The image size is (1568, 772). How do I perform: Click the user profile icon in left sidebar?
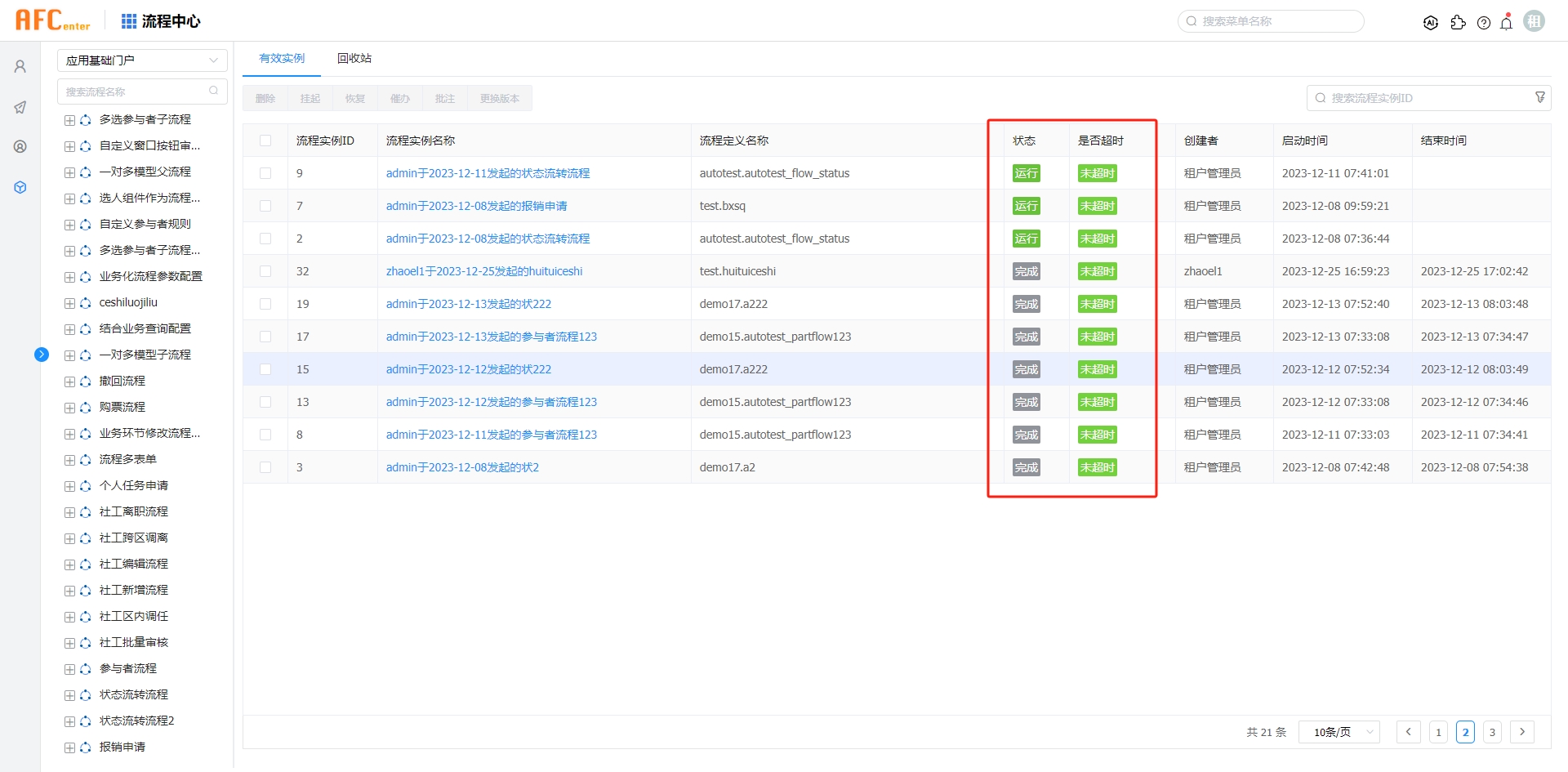[x=20, y=66]
